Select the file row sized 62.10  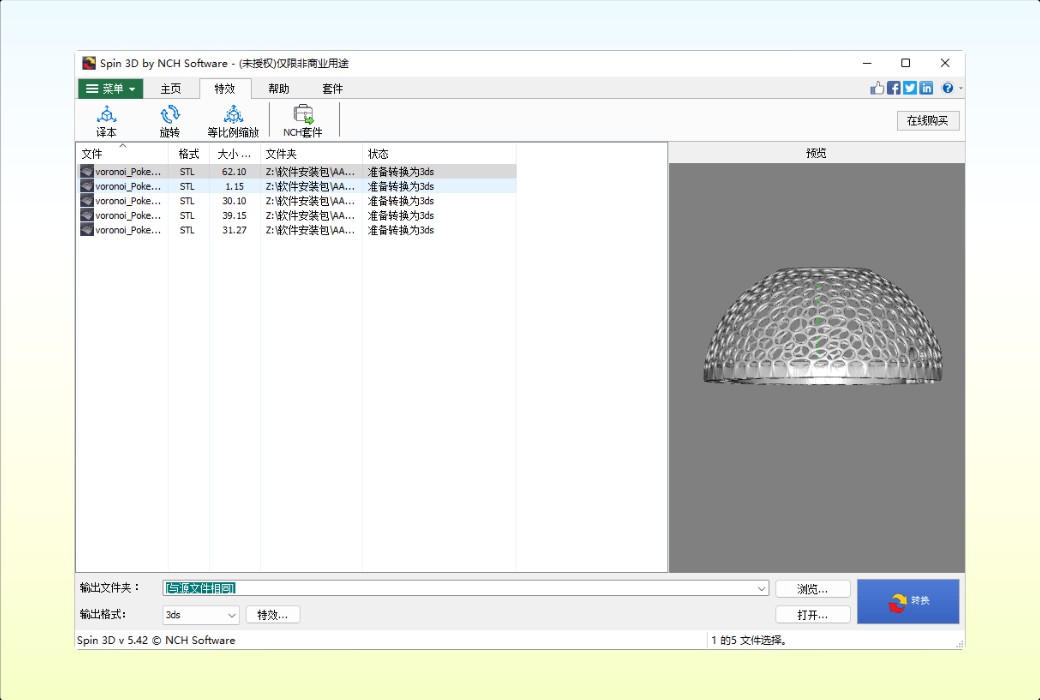[x=296, y=172]
